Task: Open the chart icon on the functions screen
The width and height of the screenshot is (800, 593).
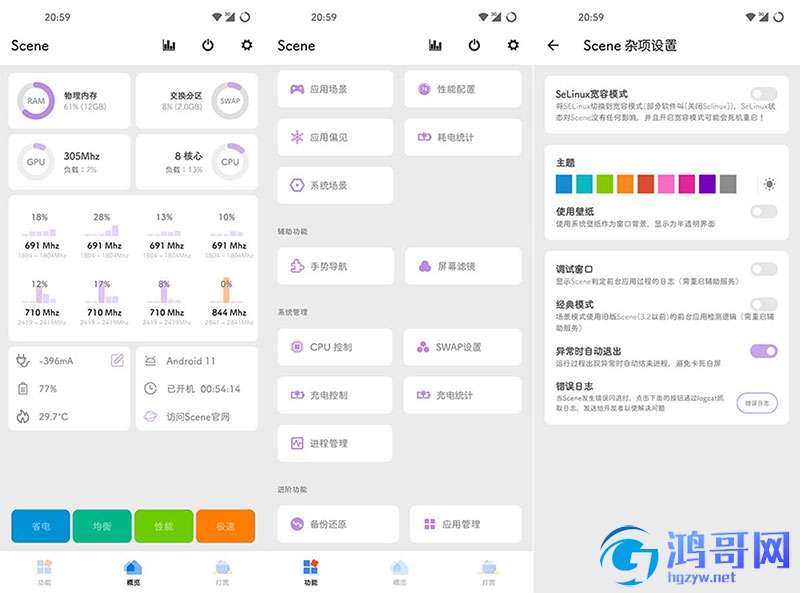Action: click(435, 45)
